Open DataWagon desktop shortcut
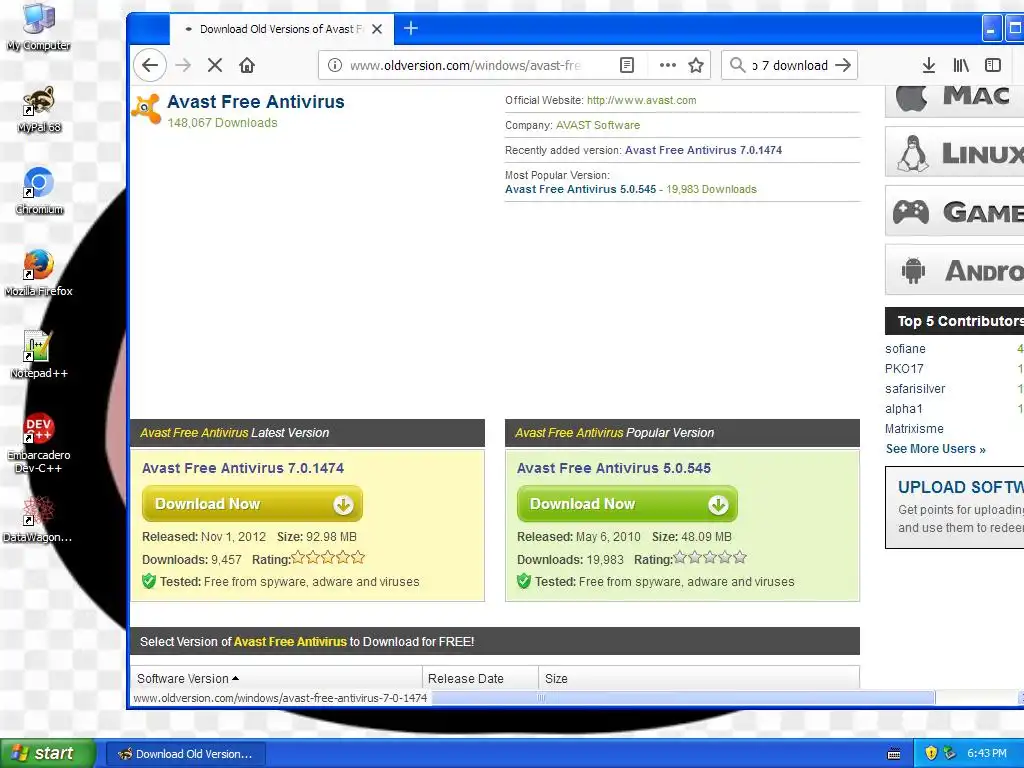Image resolution: width=1024 pixels, height=768 pixels. [x=38, y=519]
